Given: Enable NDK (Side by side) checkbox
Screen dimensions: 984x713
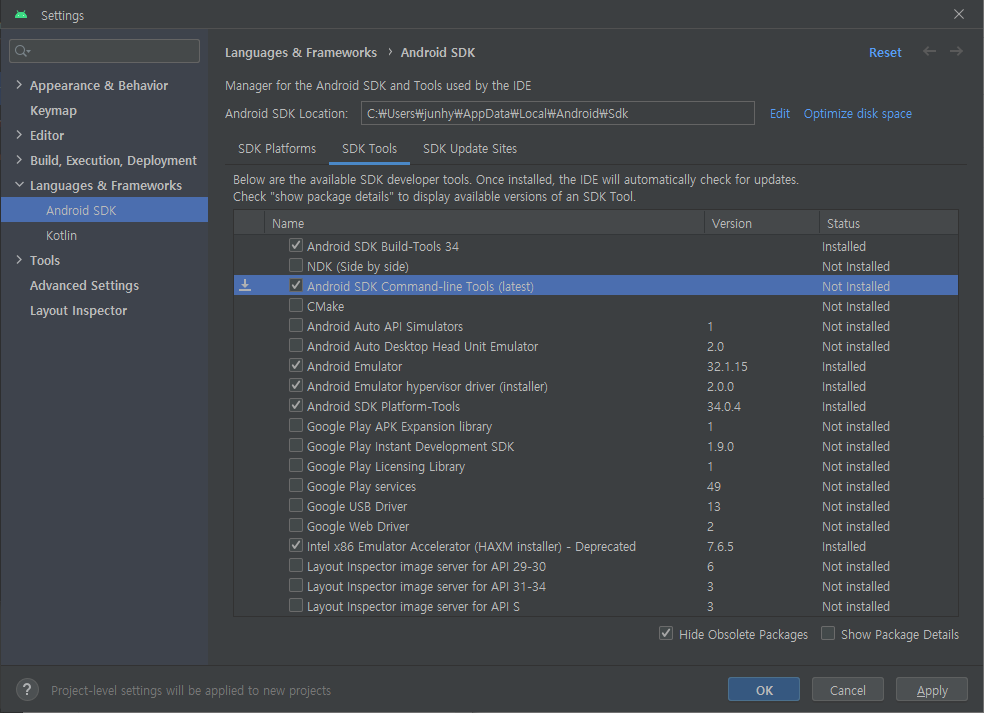Looking at the screenshot, I should coord(296,265).
